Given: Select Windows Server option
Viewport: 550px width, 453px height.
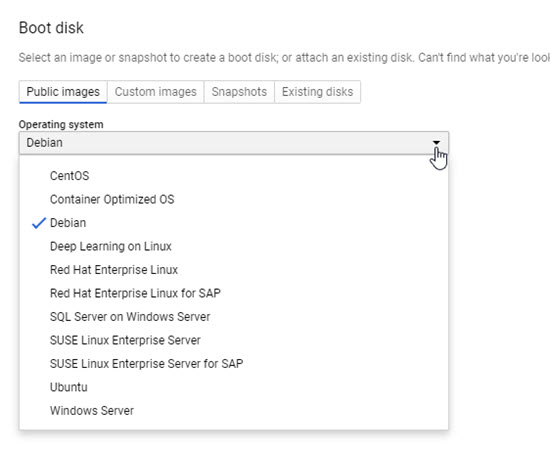Looking at the screenshot, I should 234,411.
